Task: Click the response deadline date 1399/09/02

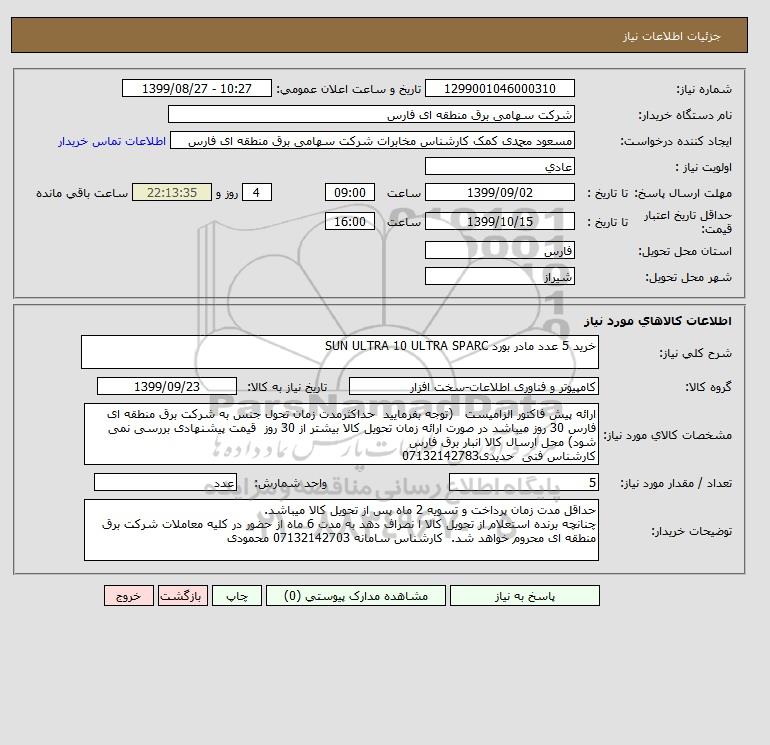Action: tap(499, 193)
